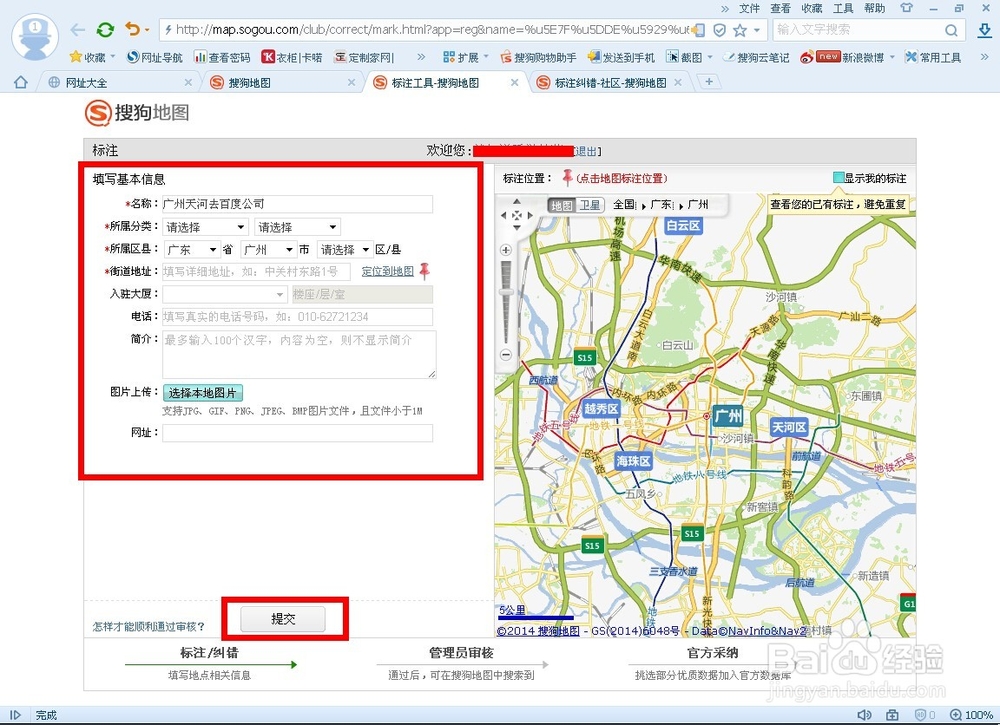Open the 广州 city dropdown
The image size is (1000, 725).
click(268, 249)
